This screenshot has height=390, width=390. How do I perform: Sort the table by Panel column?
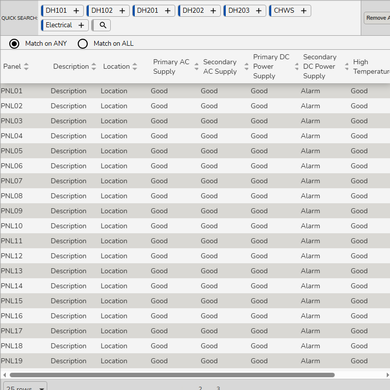pyautogui.click(x=26, y=66)
